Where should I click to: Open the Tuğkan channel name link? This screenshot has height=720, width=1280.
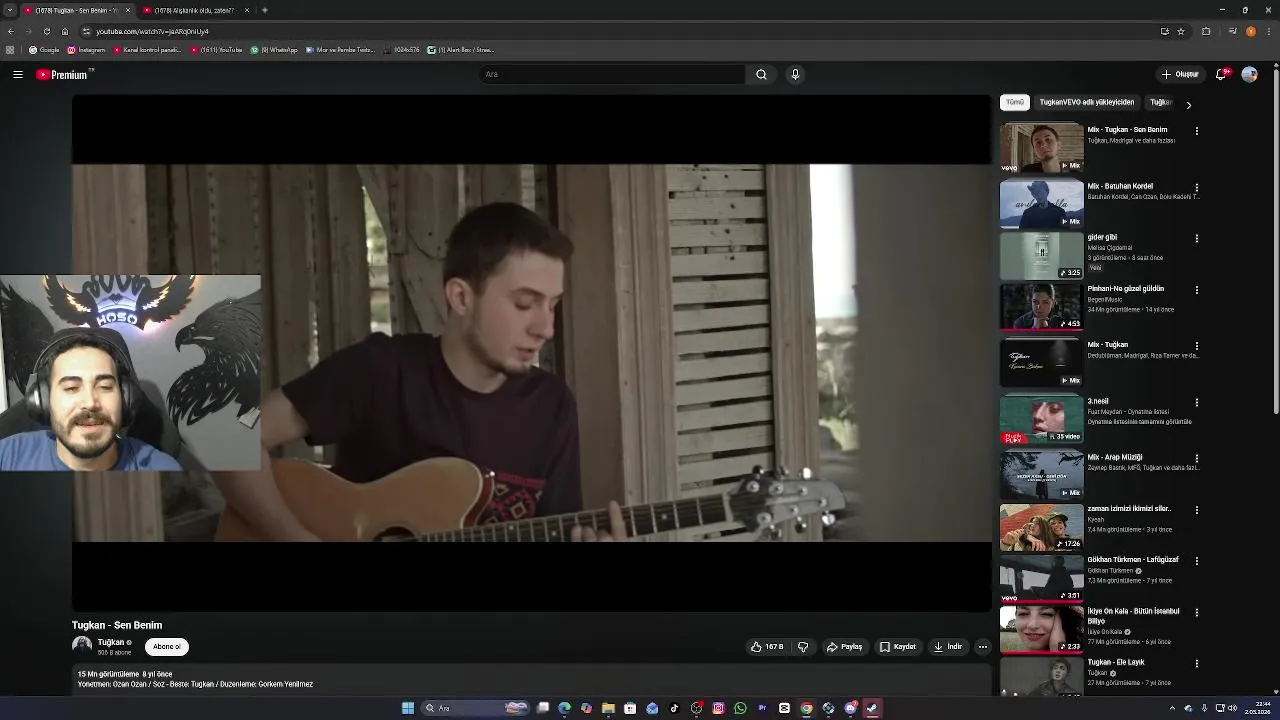tap(110, 642)
